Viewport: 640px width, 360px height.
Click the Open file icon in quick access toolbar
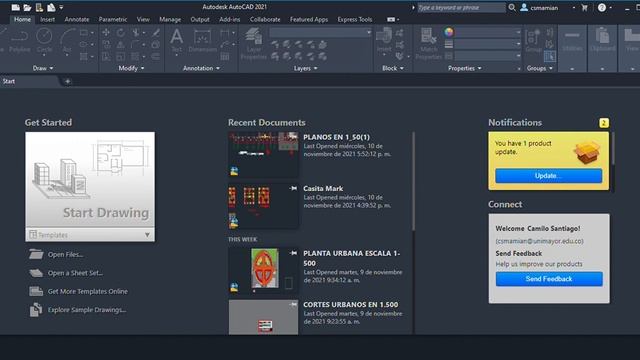pyautogui.click(x=27, y=7)
